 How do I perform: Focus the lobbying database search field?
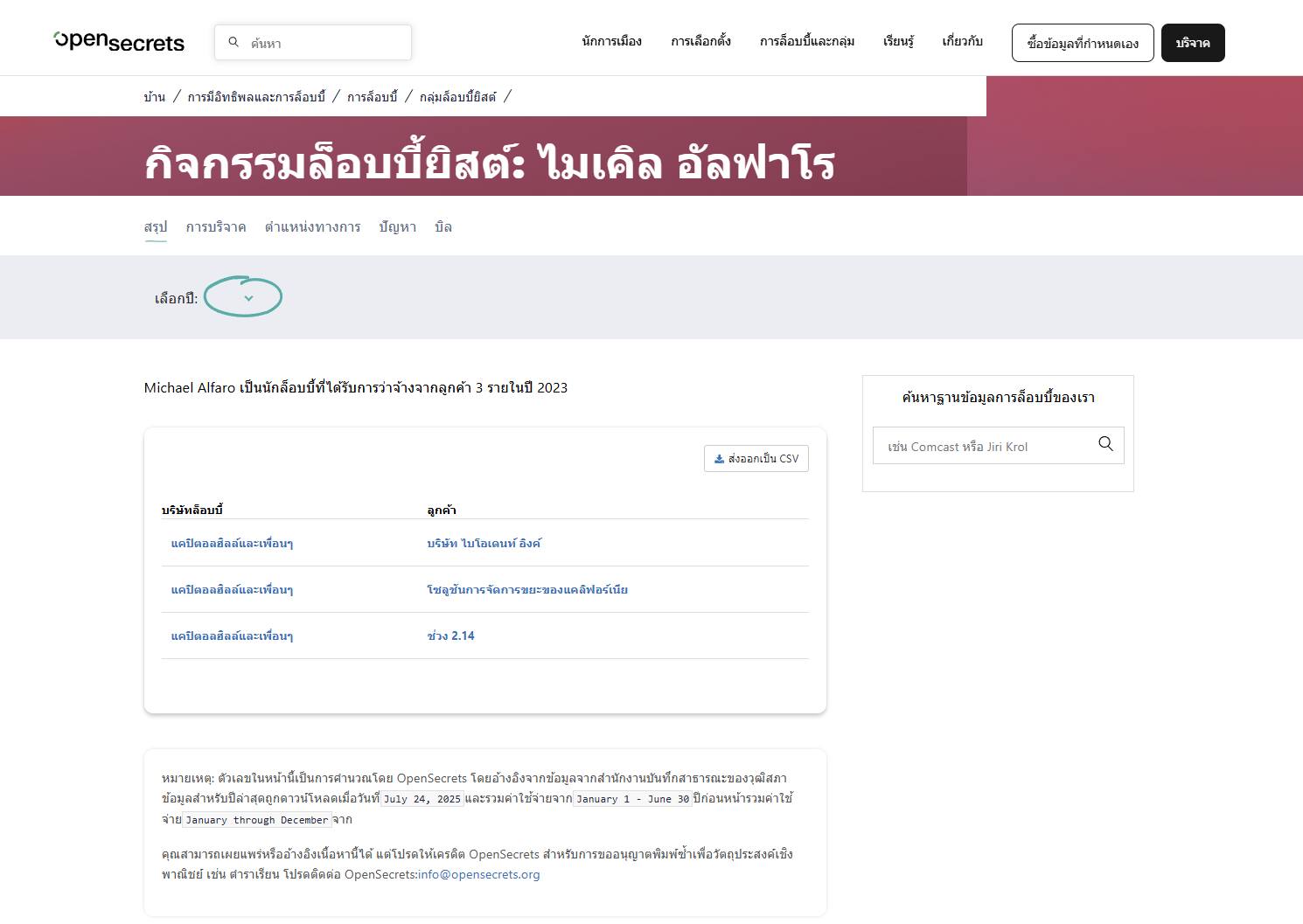tap(998, 446)
